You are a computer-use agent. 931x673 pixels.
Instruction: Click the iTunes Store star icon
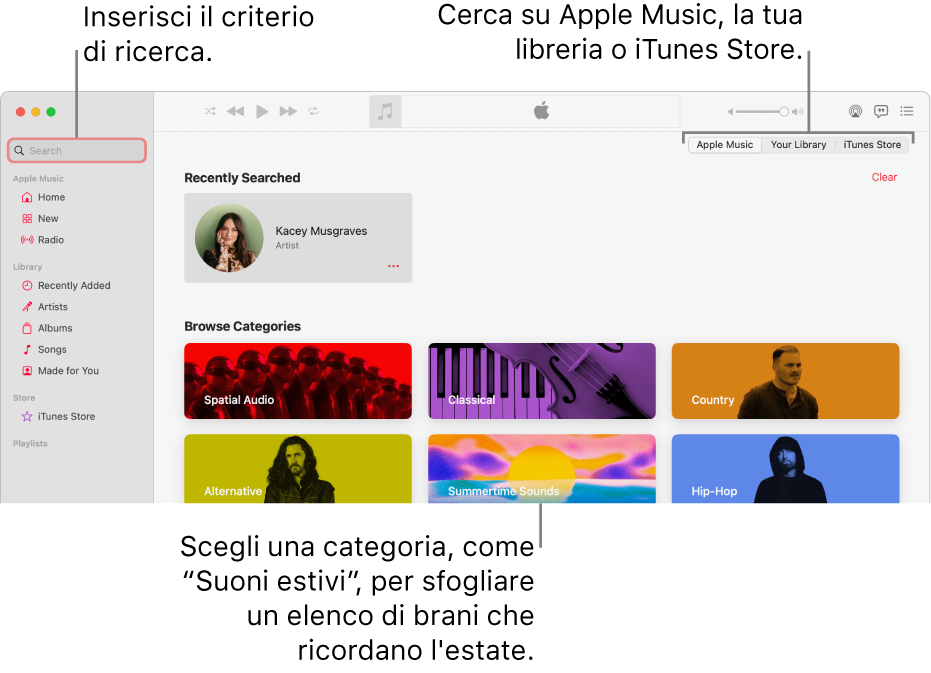click(27, 416)
